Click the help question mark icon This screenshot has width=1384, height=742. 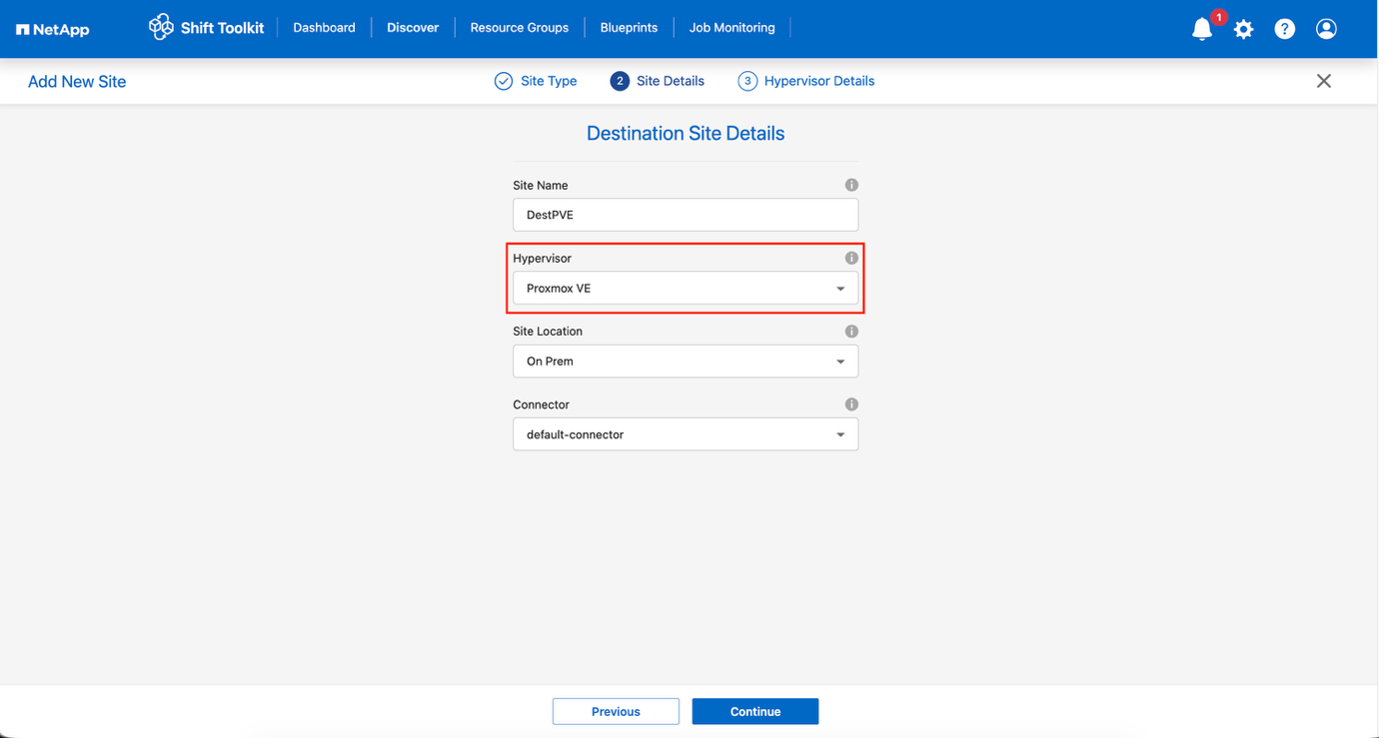tap(1284, 29)
